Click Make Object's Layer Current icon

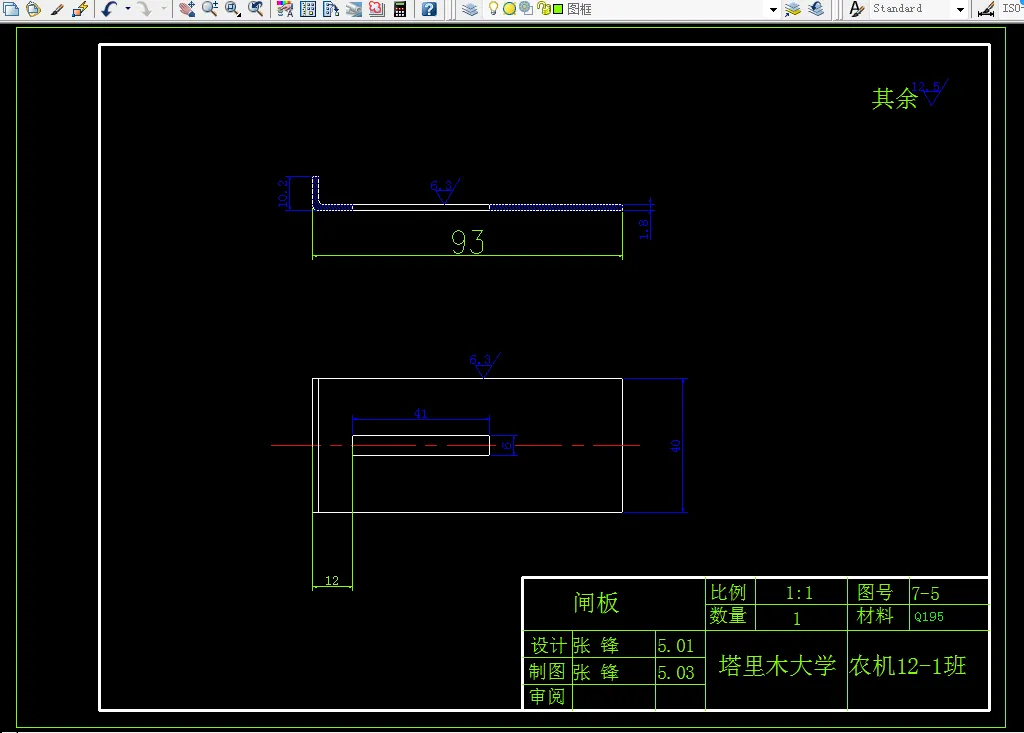[792, 9]
